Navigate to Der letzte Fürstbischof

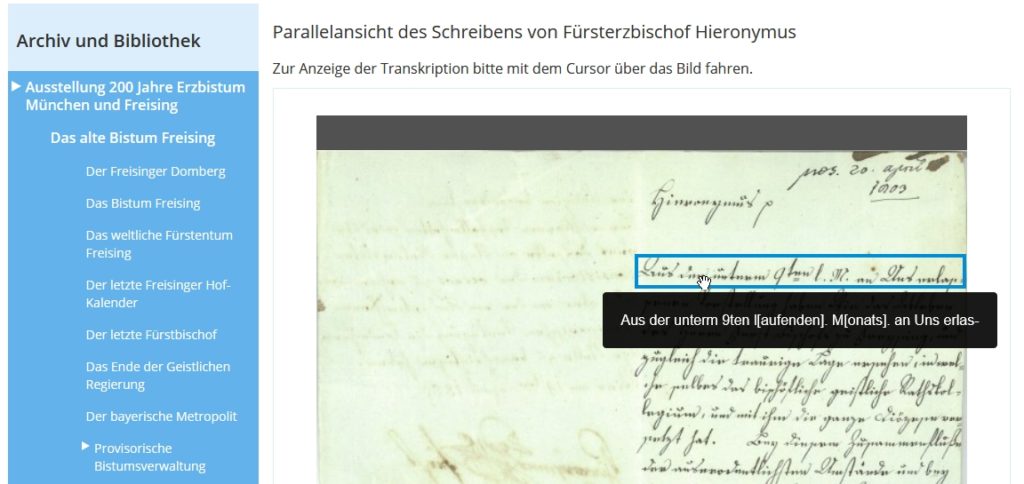coord(151,334)
